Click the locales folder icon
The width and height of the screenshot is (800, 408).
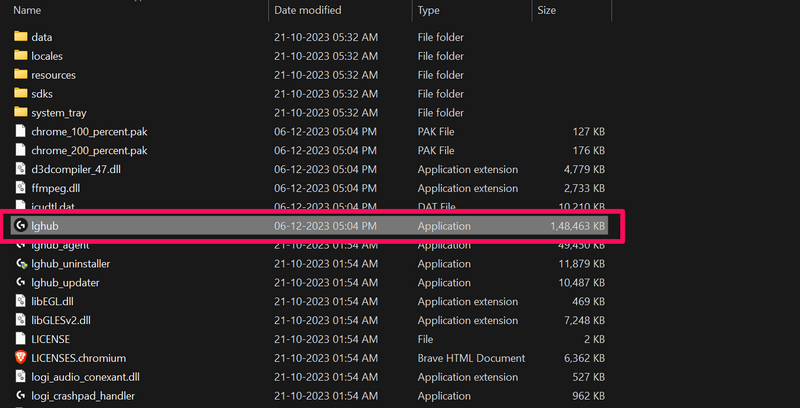pos(20,56)
